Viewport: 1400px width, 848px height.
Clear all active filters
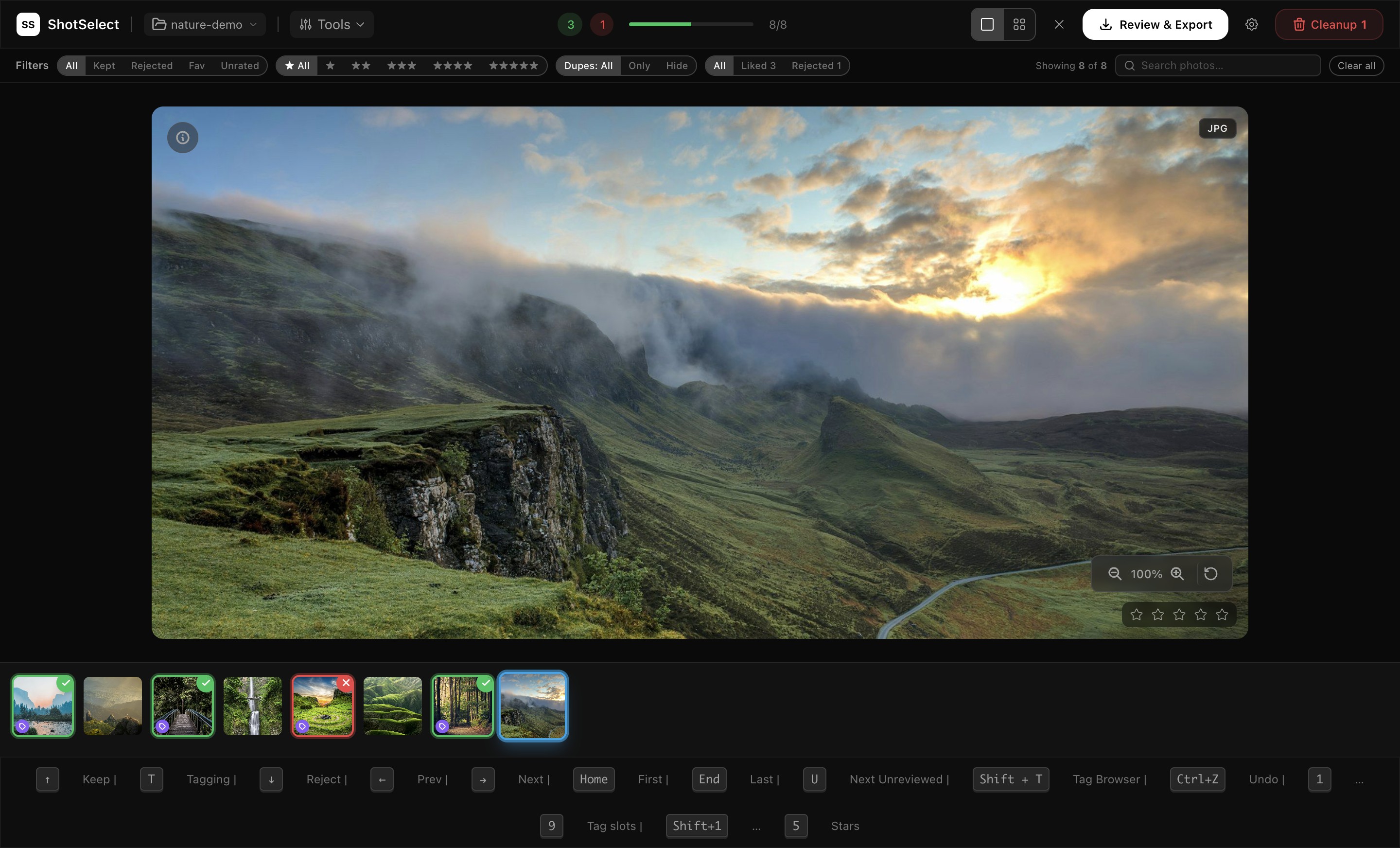pyautogui.click(x=1356, y=65)
